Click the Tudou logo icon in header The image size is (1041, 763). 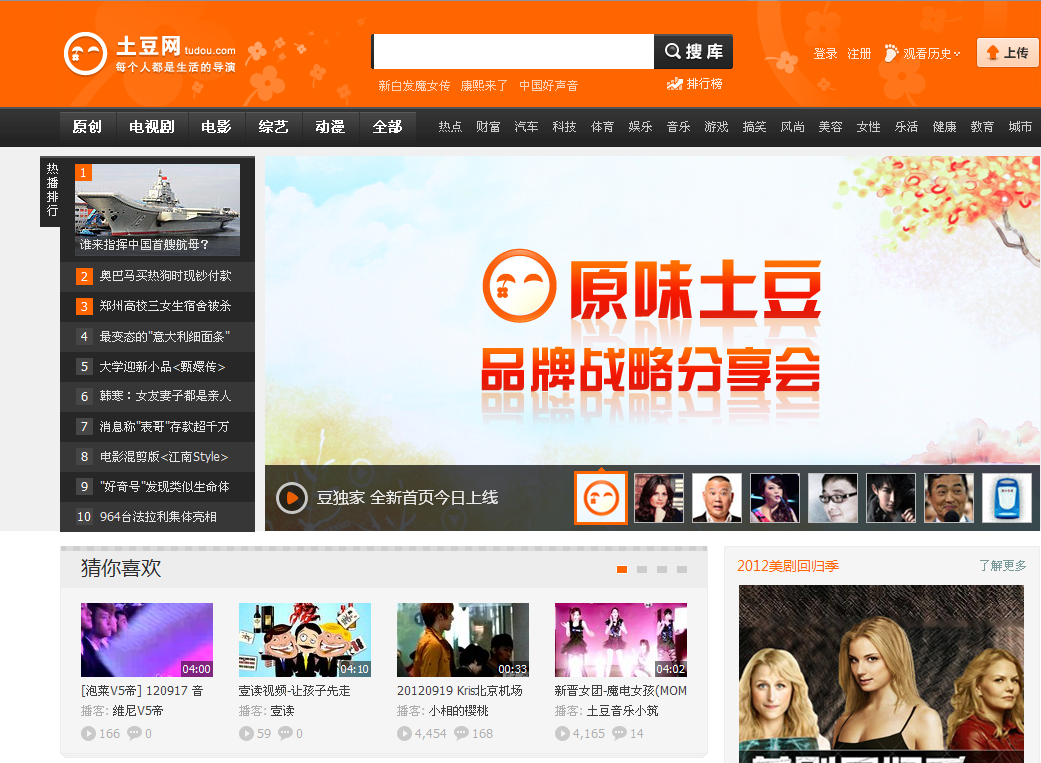[x=85, y=54]
